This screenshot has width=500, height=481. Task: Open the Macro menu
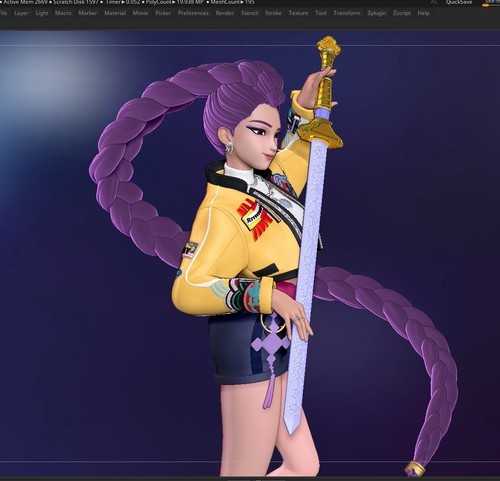point(63,13)
